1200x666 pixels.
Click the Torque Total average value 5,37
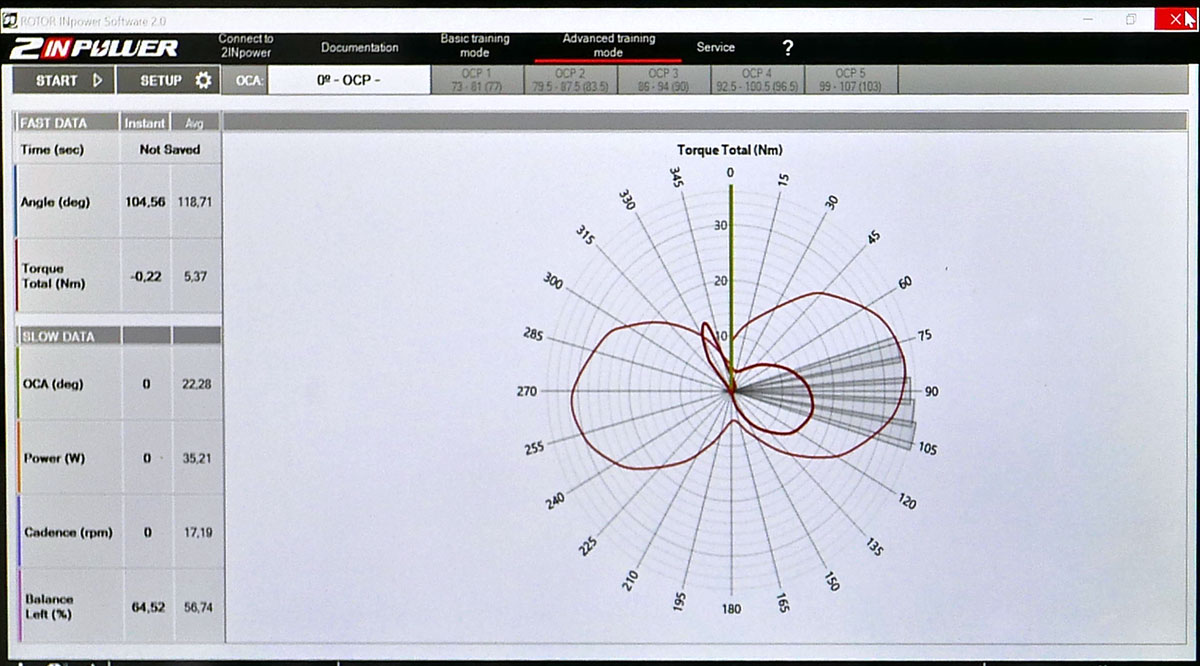click(x=196, y=276)
